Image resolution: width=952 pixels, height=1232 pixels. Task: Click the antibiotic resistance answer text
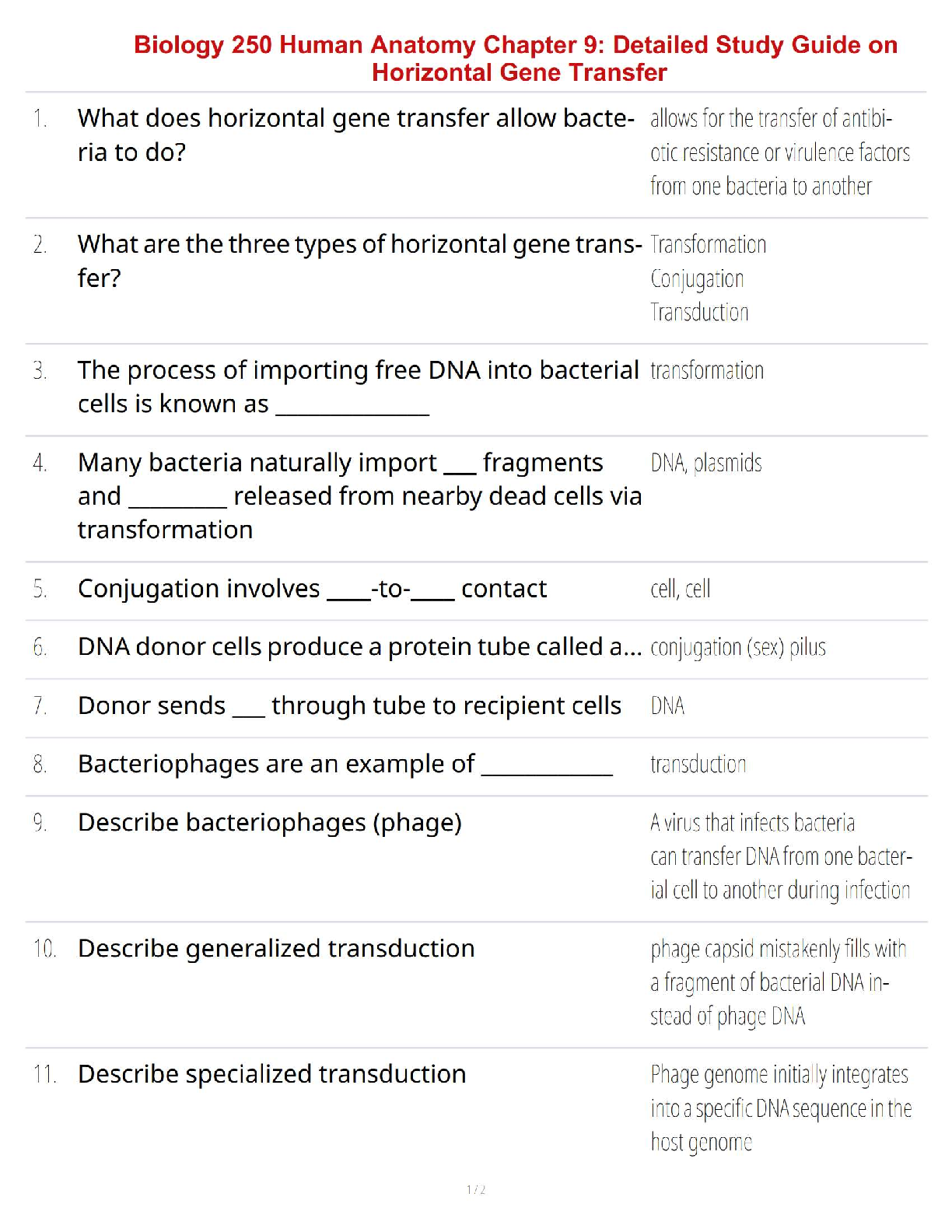(779, 152)
